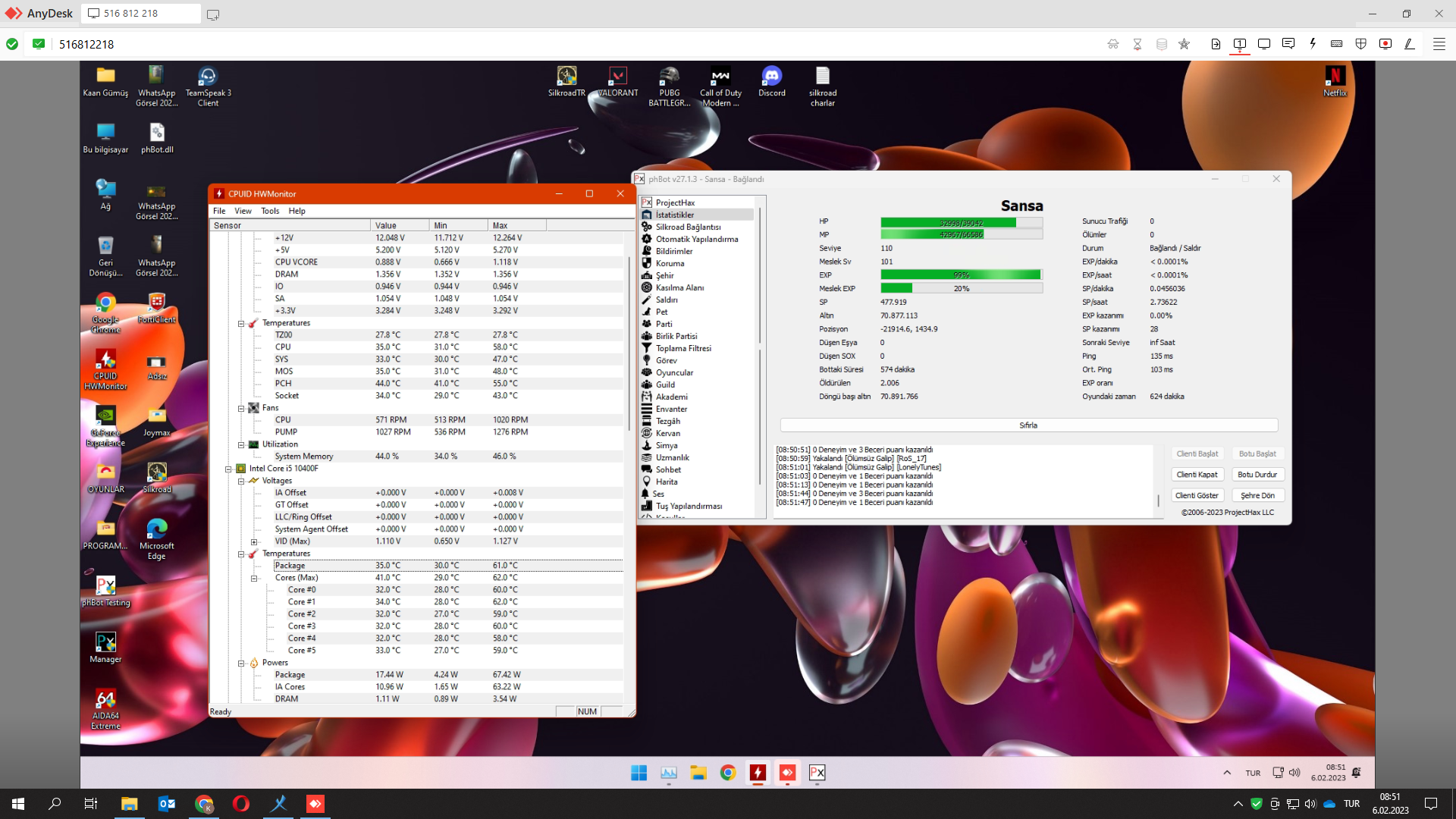Screen dimensions: 1456x819
Task: Open AnyDesk chat bubble icon
Action: (1288, 44)
